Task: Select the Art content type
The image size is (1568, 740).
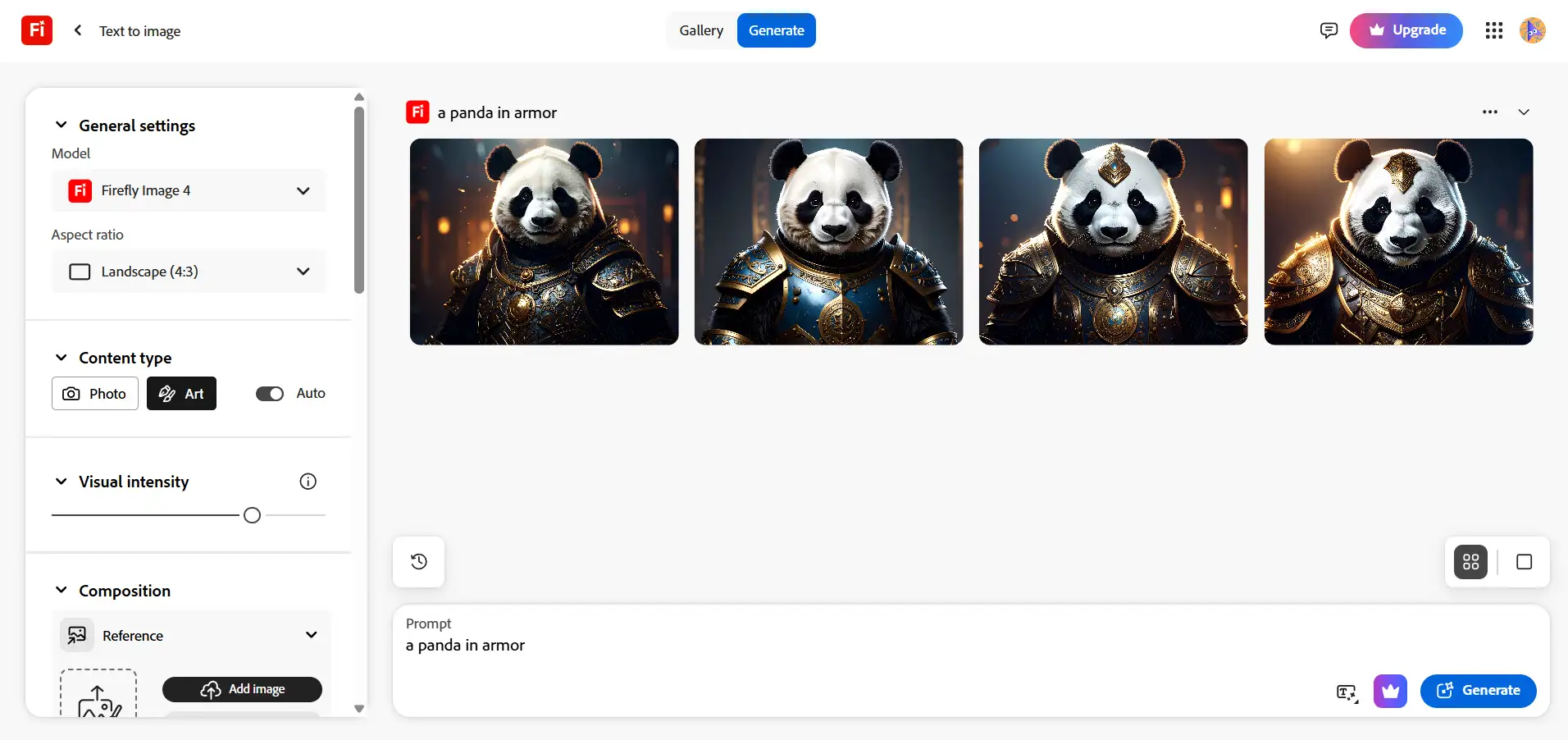Action: pyautogui.click(x=181, y=394)
